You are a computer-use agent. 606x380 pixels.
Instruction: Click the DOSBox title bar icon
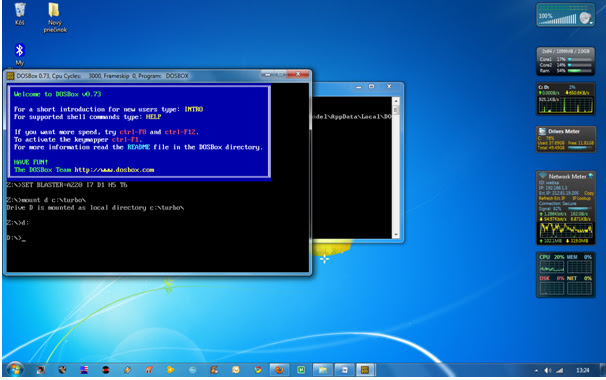point(10,76)
